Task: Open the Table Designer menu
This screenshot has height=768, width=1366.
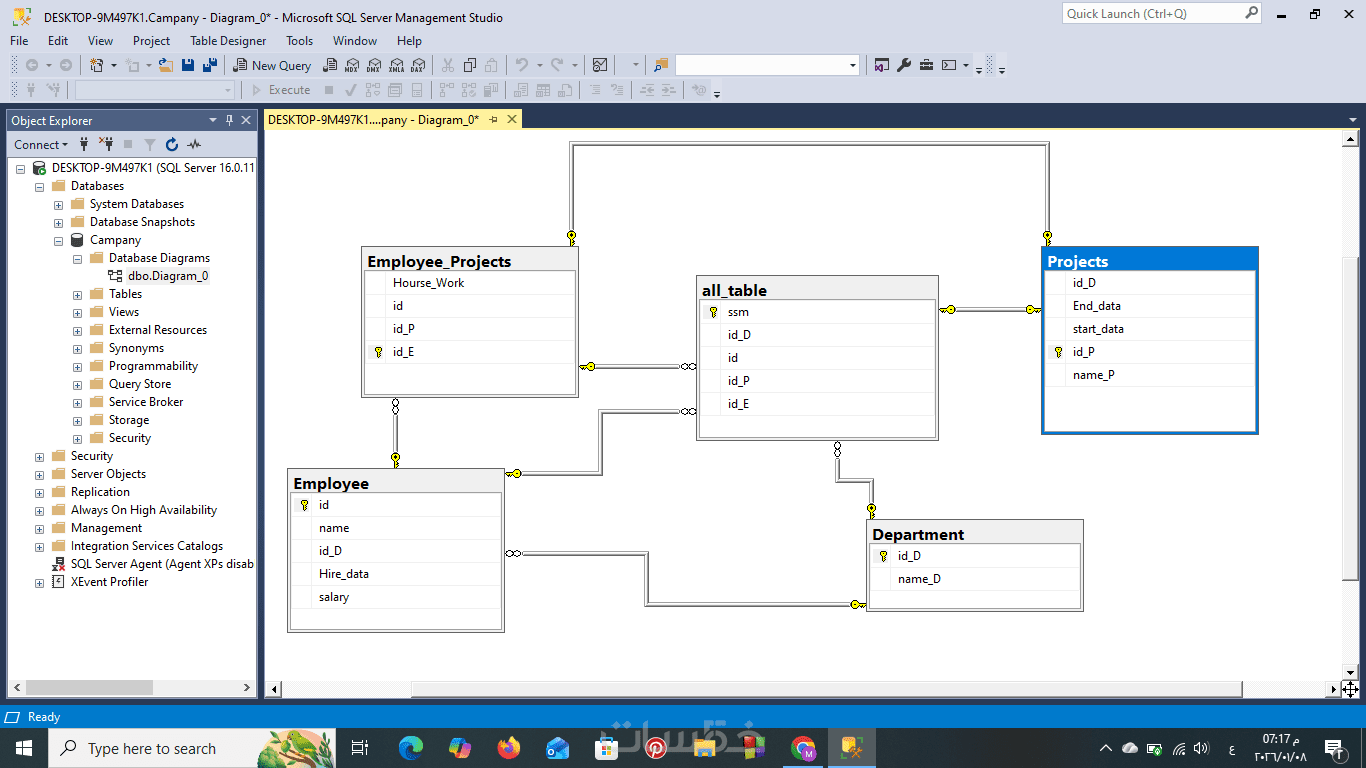Action: 228,41
